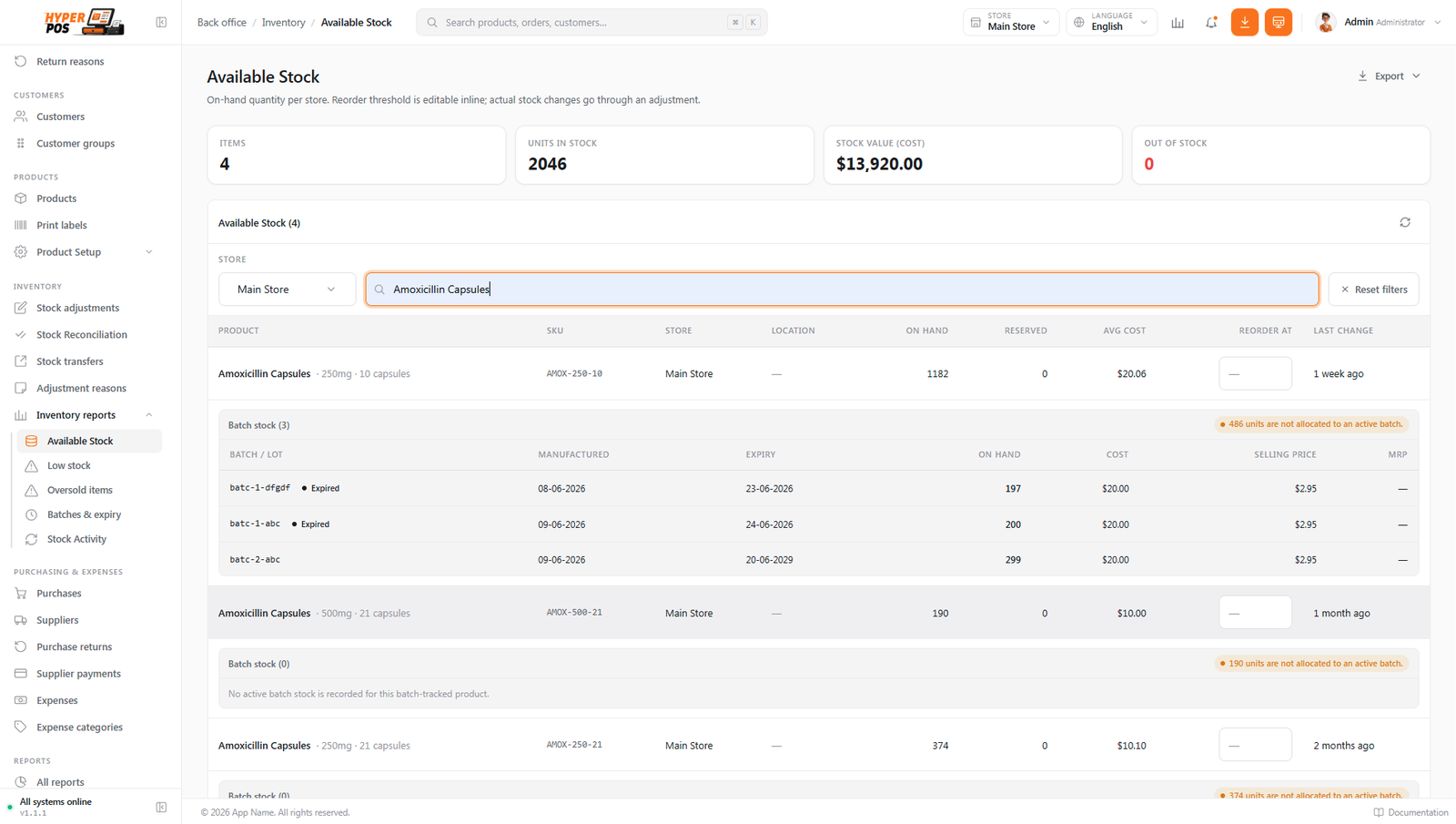The width and height of the screenshot is (1456, 824).
Task: Click the Out of Stock card
Action: coord(1280,155)
